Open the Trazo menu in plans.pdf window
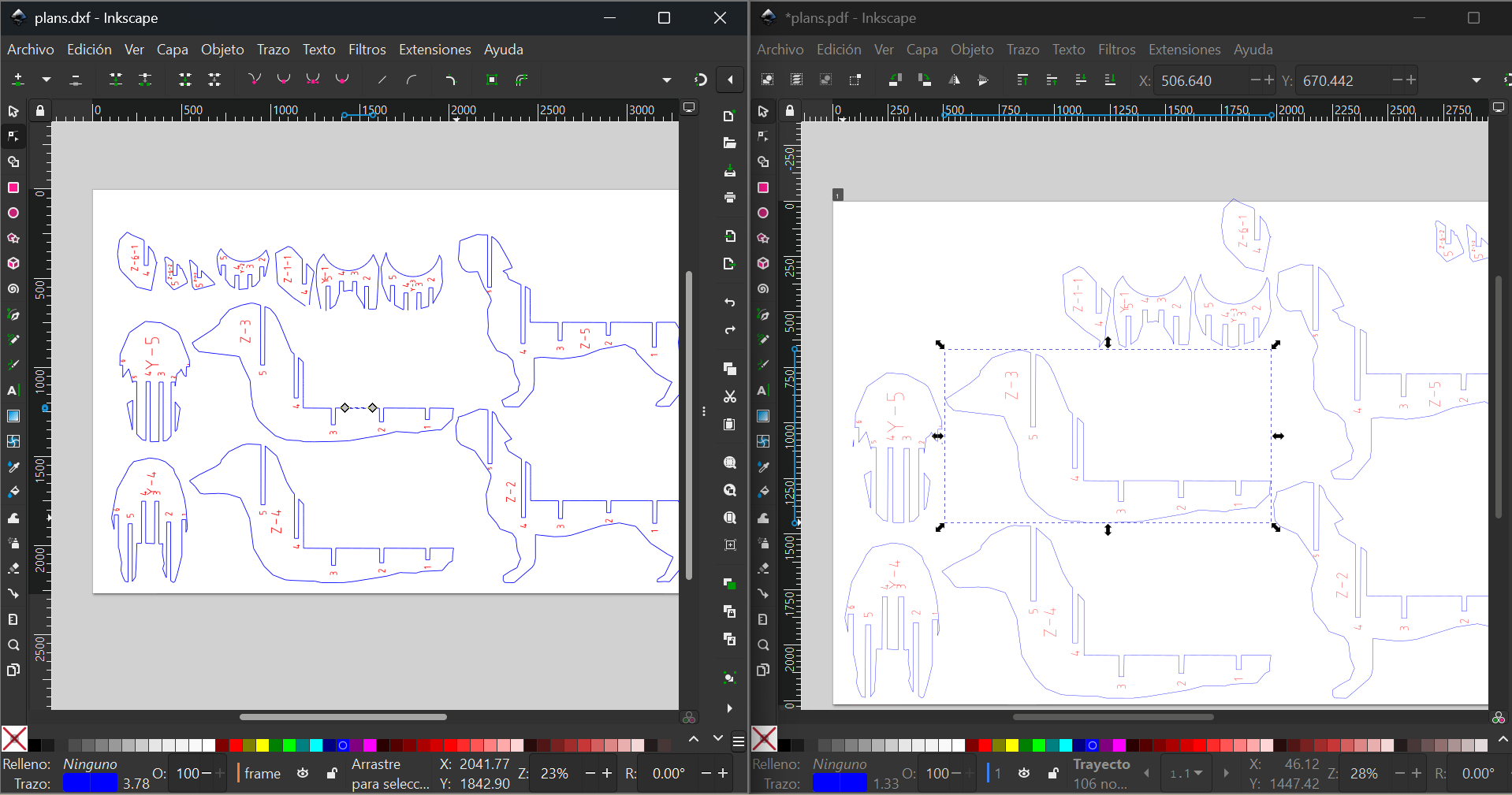The width and height of the screenshot is (1512, 795). point(1022,50)
